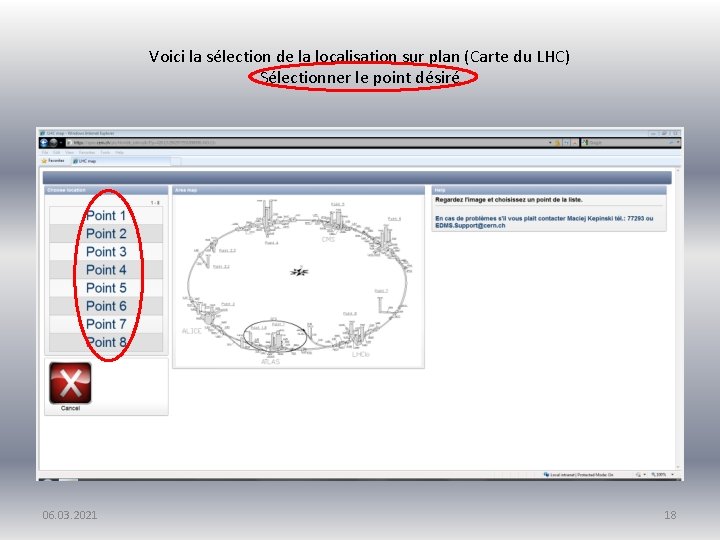Choose Point 4 from the list

pos(106,270)
